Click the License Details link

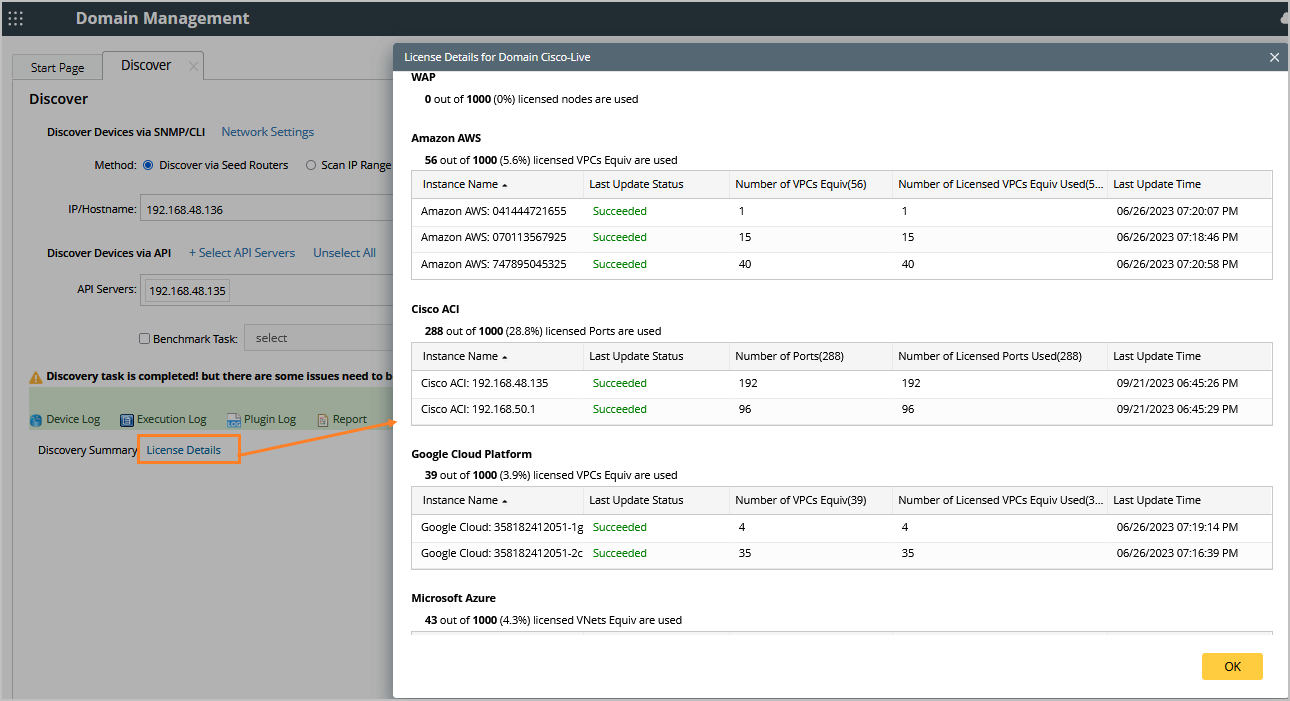tap(184, 450)
